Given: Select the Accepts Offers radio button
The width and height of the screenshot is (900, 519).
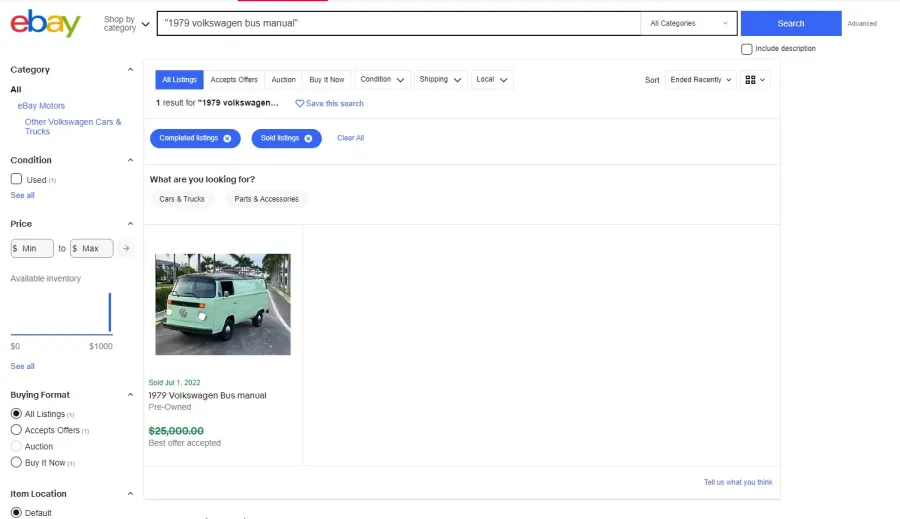Looking at the screenshot, I should [x=16, y=429].
